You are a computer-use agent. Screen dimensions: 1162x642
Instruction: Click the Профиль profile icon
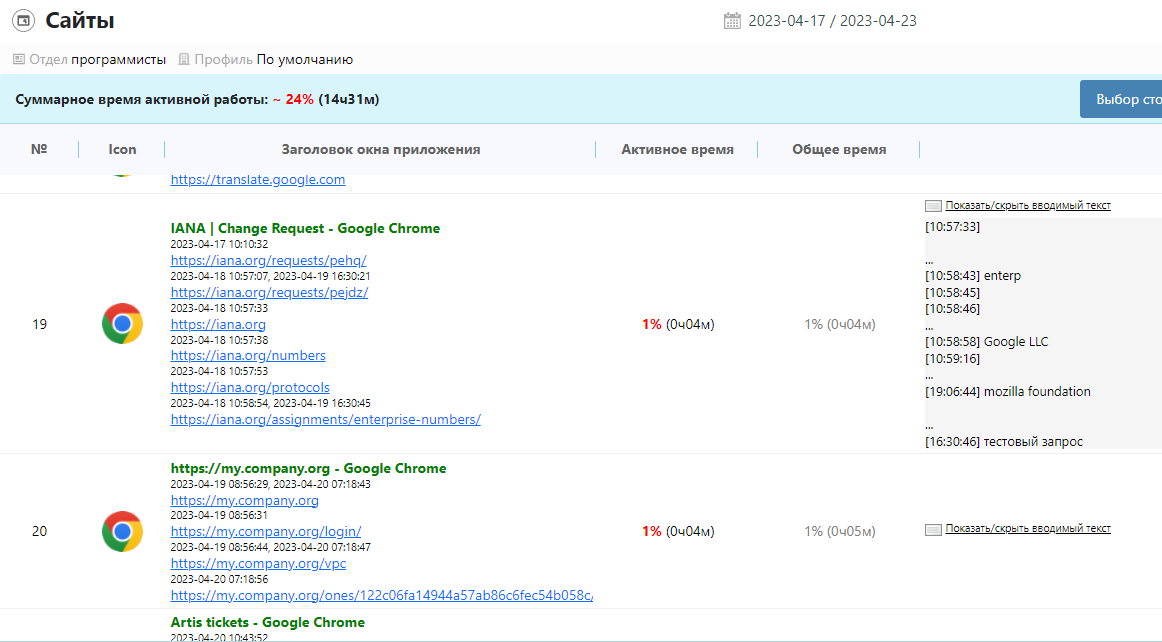[x=183, y=59]
